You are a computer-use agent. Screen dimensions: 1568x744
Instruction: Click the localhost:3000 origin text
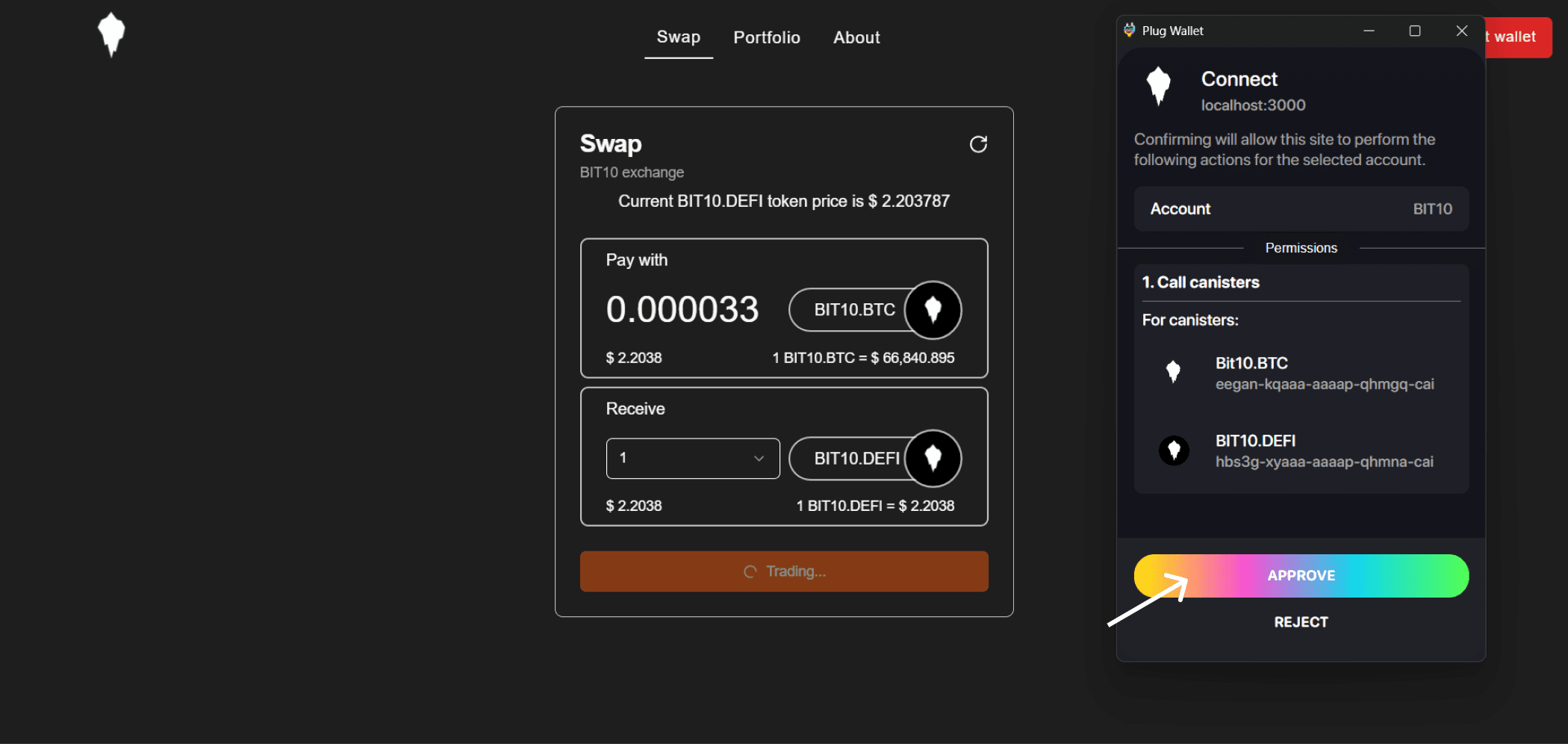tap(1254, 105)
